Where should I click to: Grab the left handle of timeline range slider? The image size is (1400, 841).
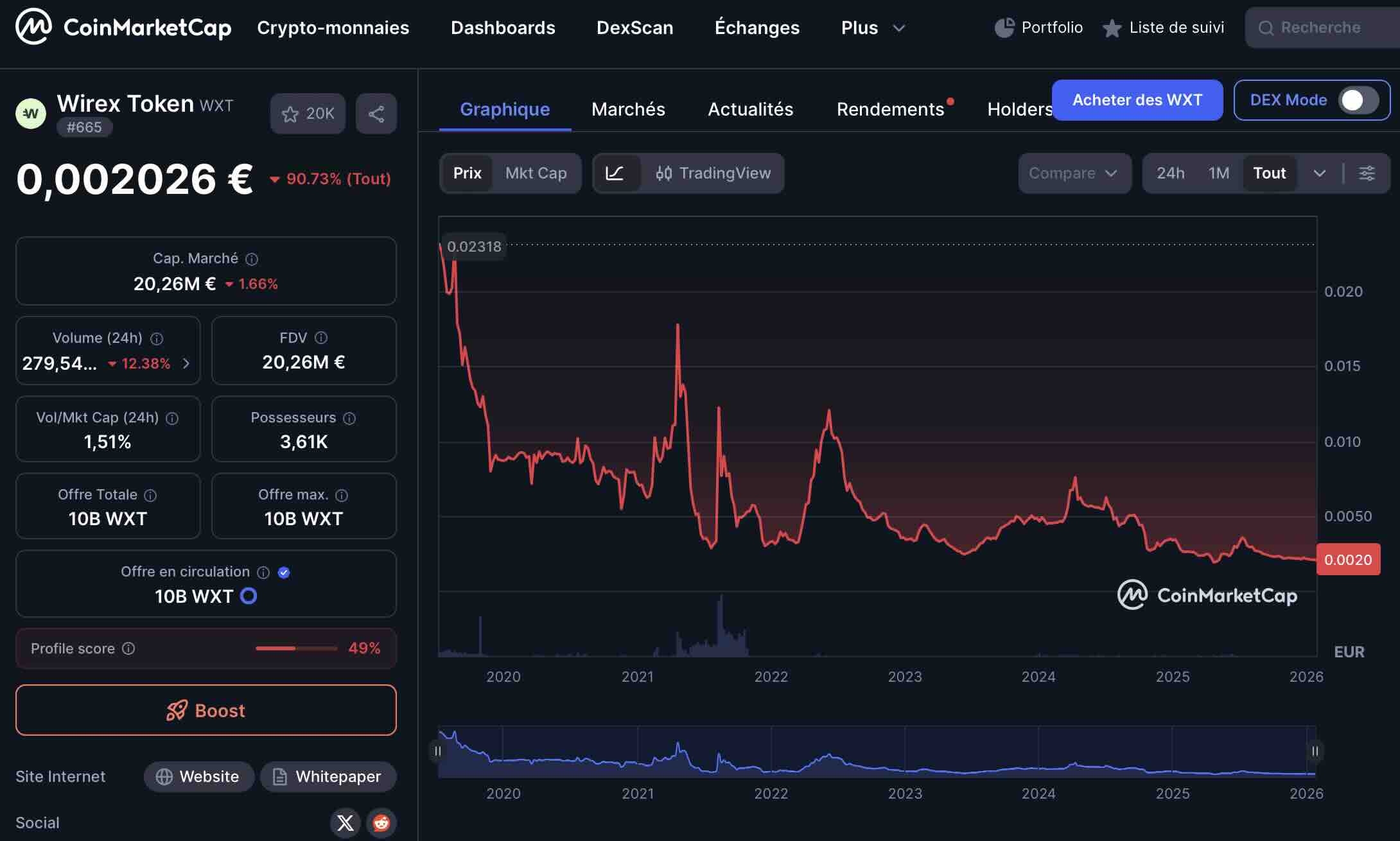(438, 751)
